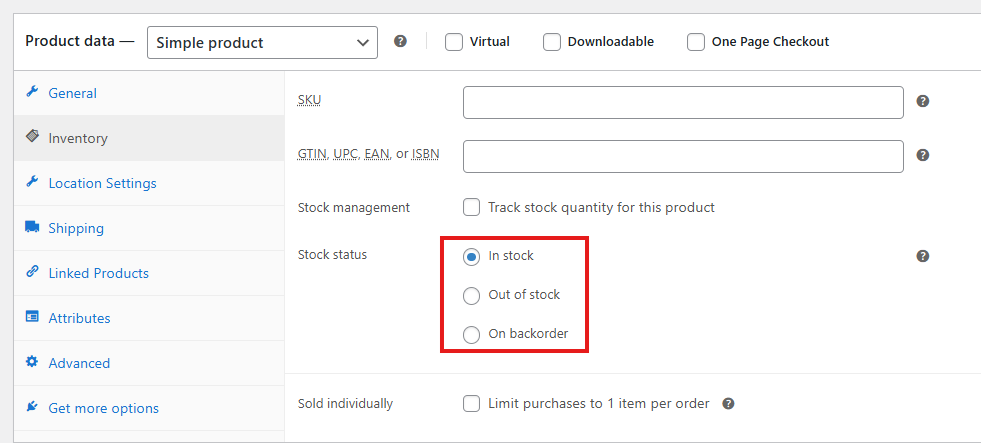Check the One Page Checkout box
This screenshot has width=981, height=443.
click(x=696, y=42)
